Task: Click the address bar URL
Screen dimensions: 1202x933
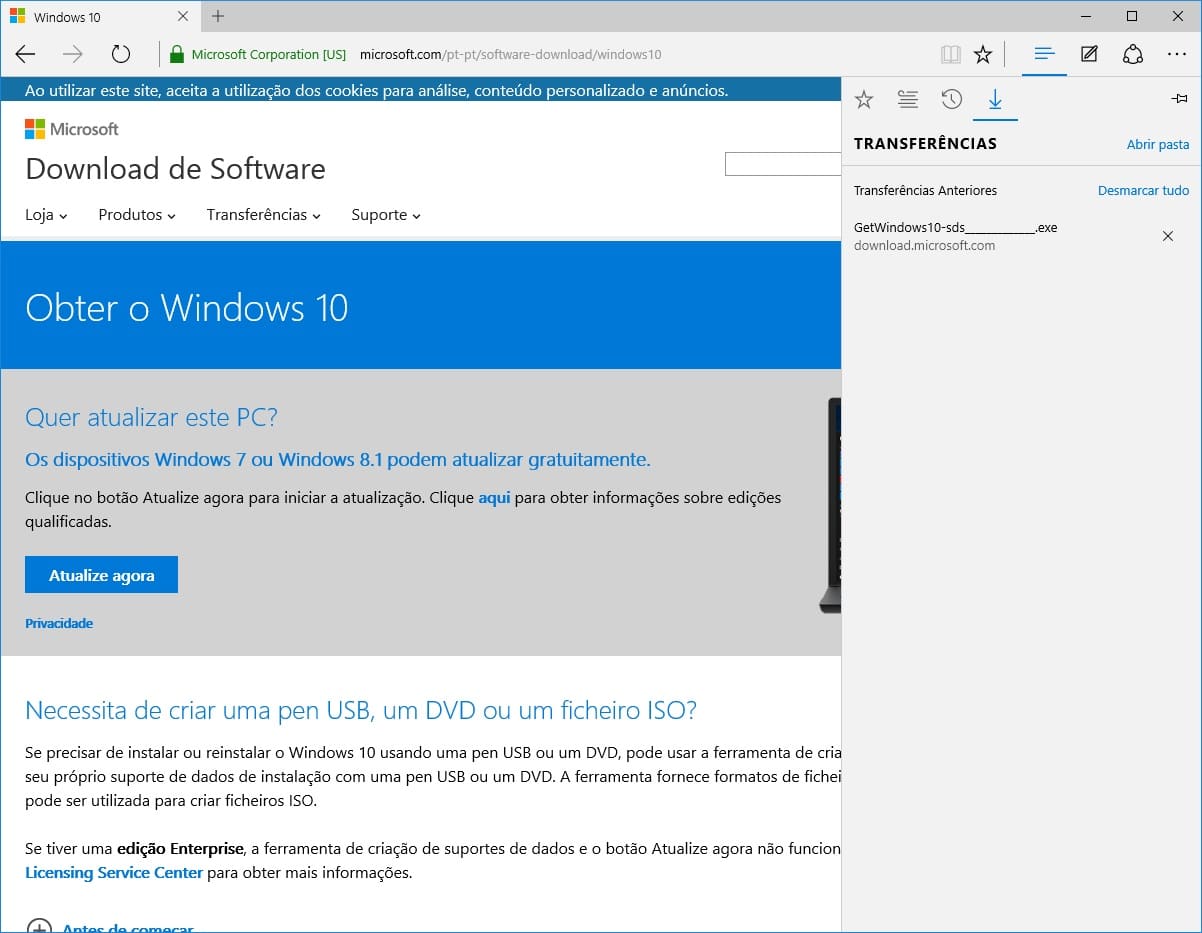Action: (x=510, y=54)
